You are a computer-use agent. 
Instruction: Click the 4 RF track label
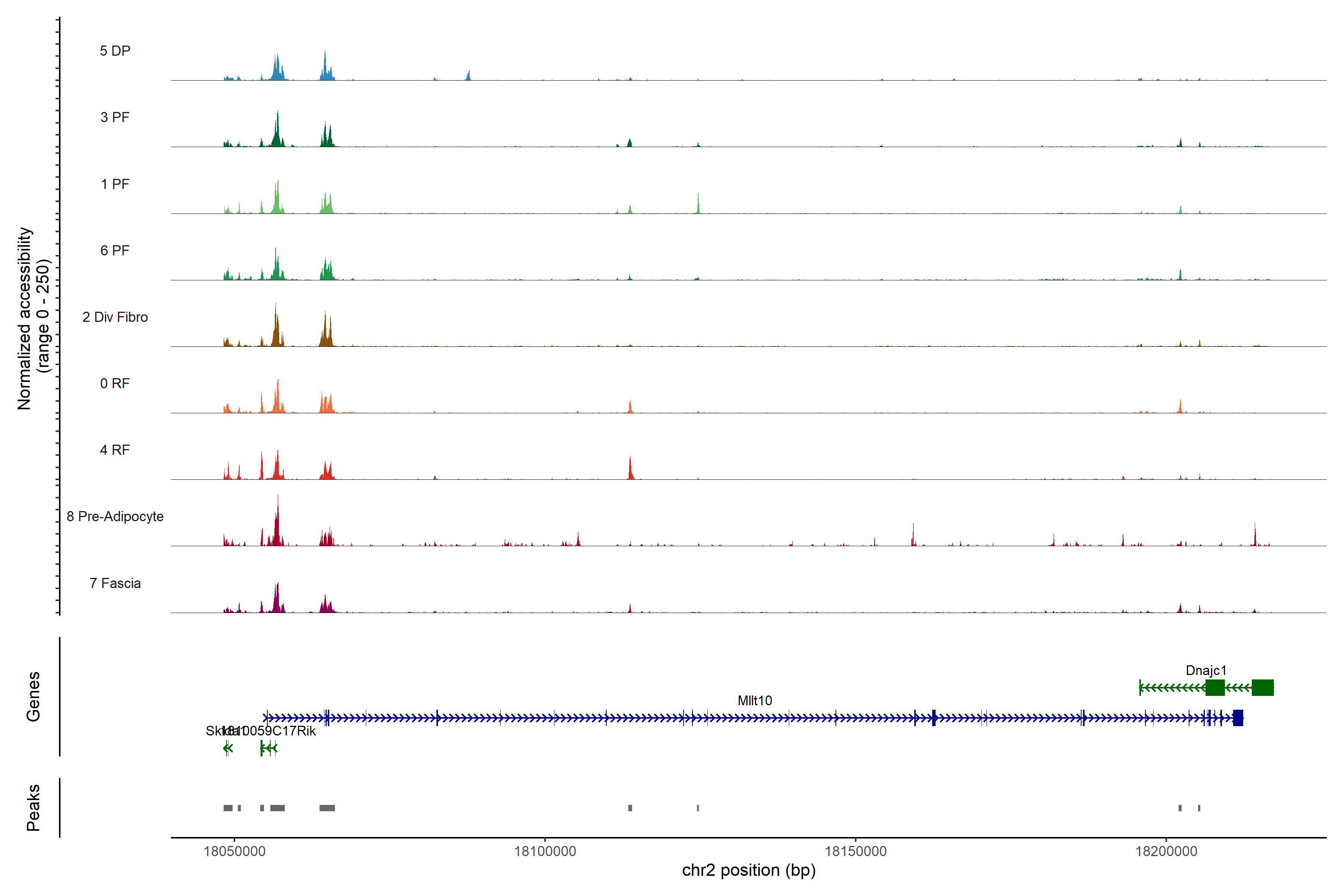115,450
